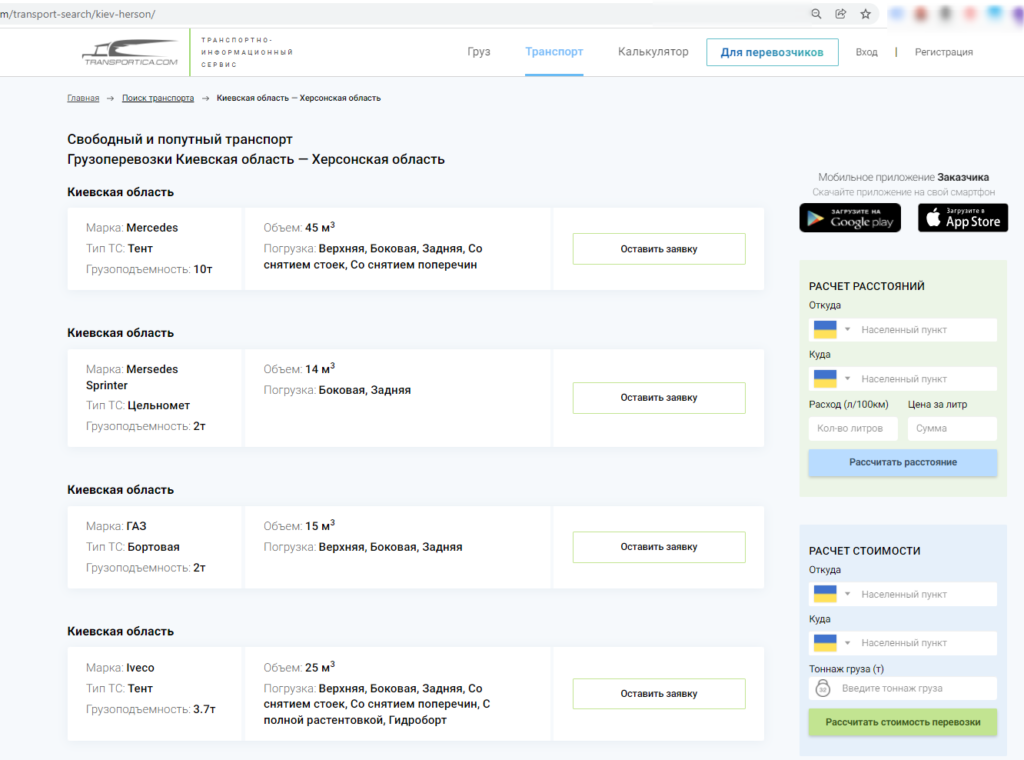Open the Калькулятор menu item
1024x760 pixels.
coord(653,52)
